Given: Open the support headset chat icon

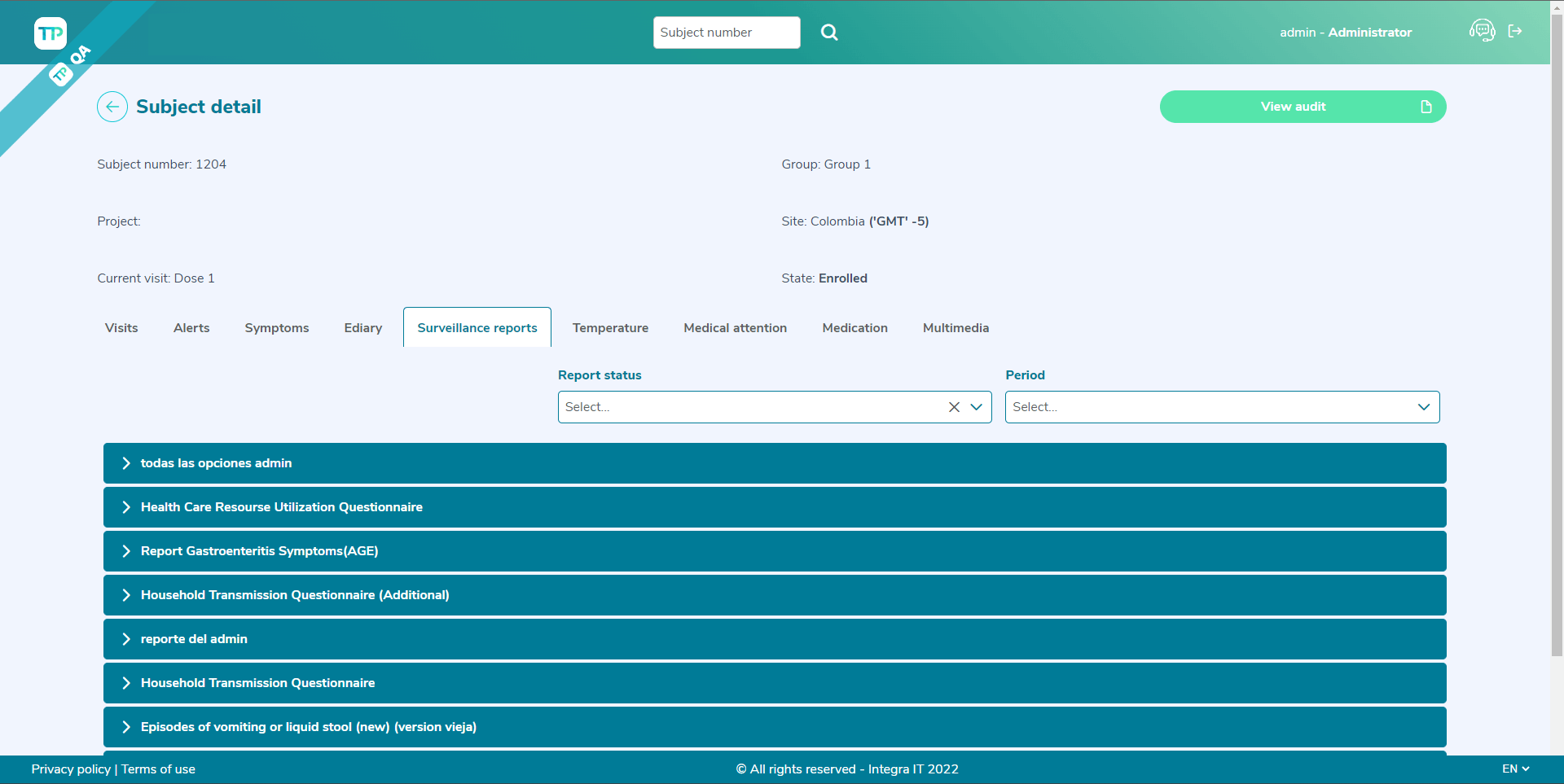Looking at the screenshot, I should pyautogui.click(x=1481, y=31).
